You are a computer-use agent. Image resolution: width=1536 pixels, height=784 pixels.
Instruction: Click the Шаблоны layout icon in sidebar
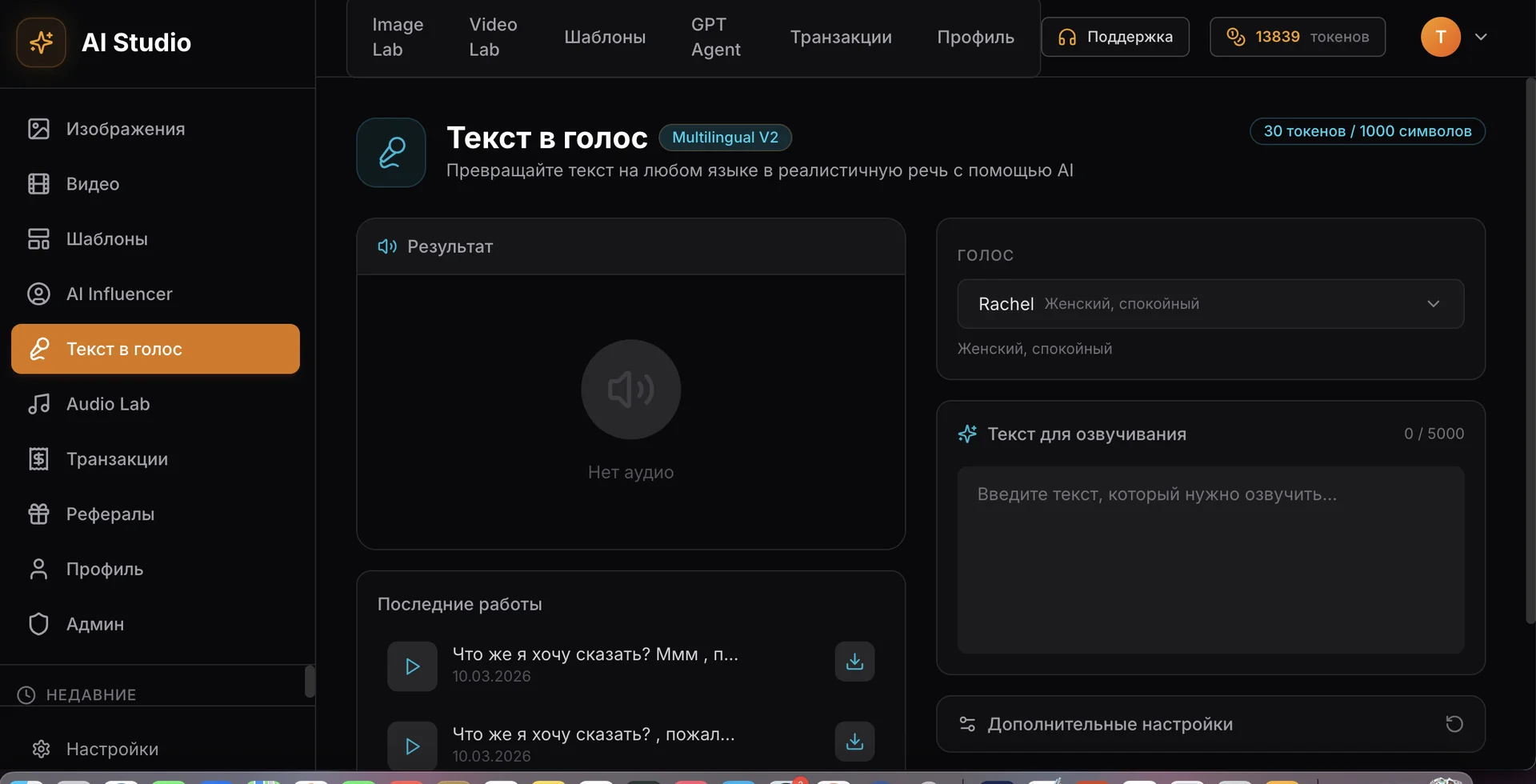(38, 238)
